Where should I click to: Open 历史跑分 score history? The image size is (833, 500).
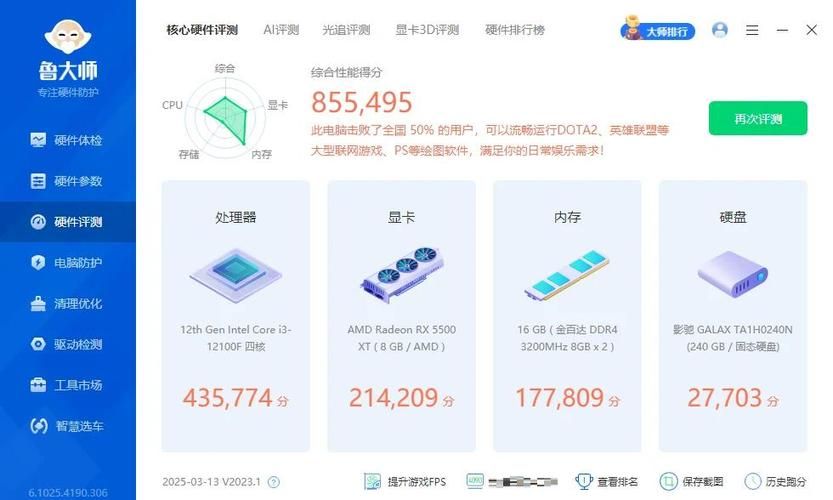tap(776, 482)
